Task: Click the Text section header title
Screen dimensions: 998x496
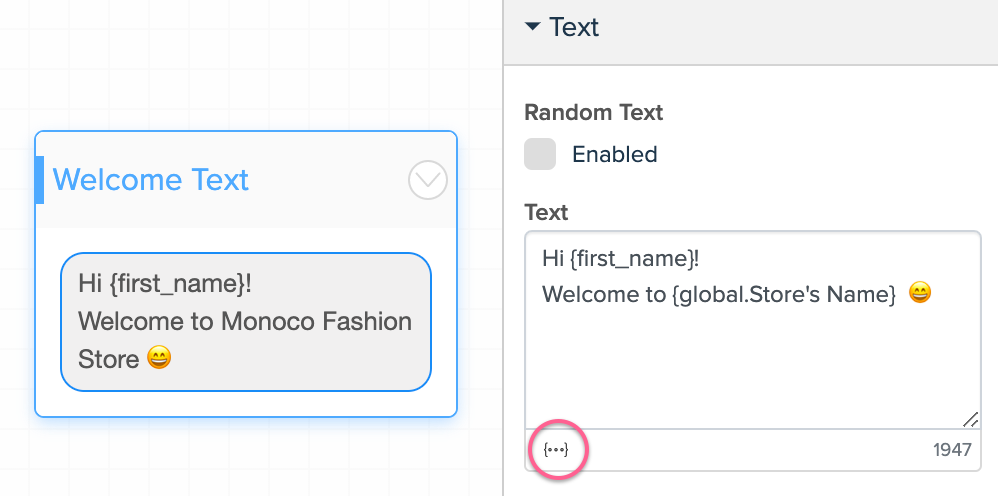Action: (573, 27)
